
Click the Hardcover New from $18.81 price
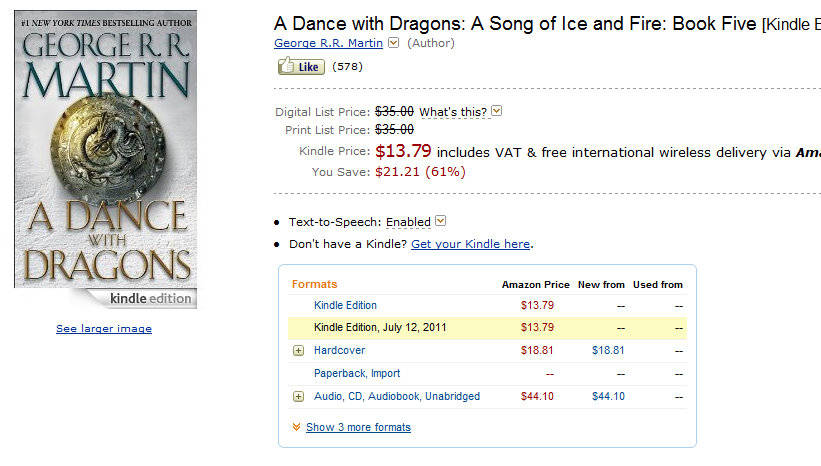coord(608,350)
